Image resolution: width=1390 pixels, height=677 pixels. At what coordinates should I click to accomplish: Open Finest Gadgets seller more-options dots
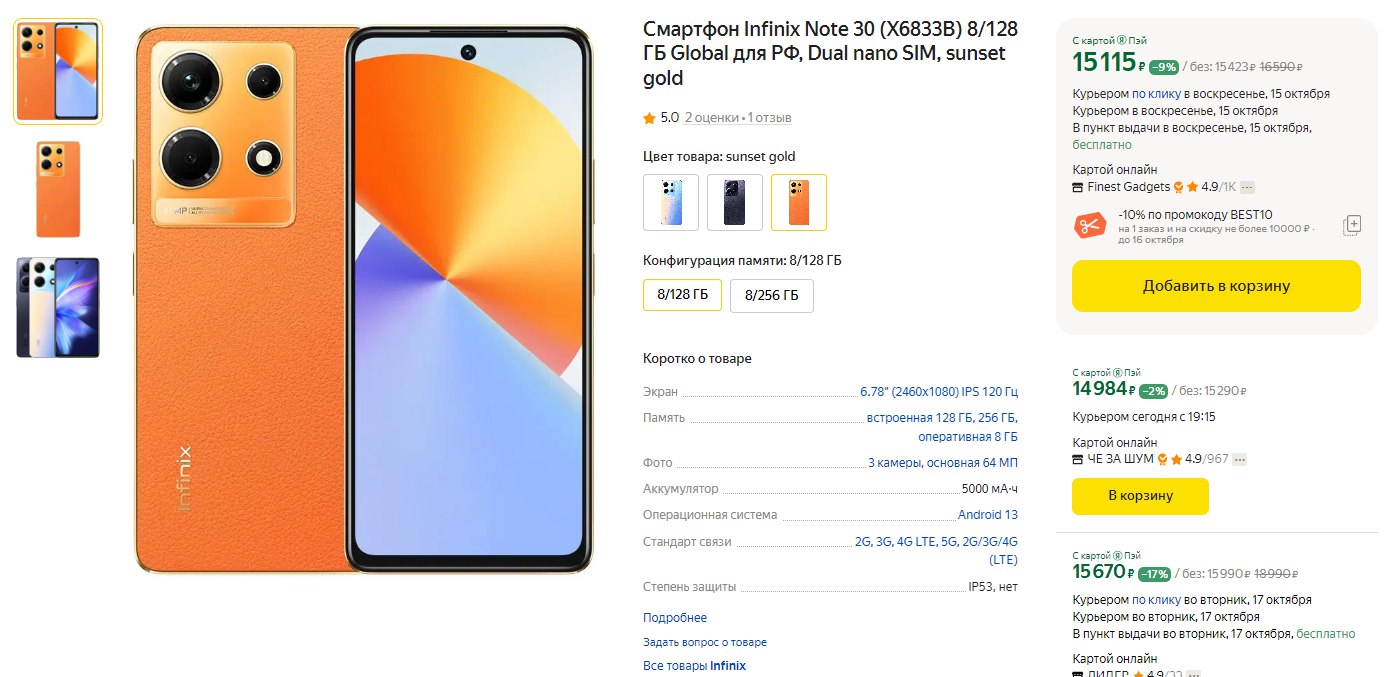(1247, 187)
